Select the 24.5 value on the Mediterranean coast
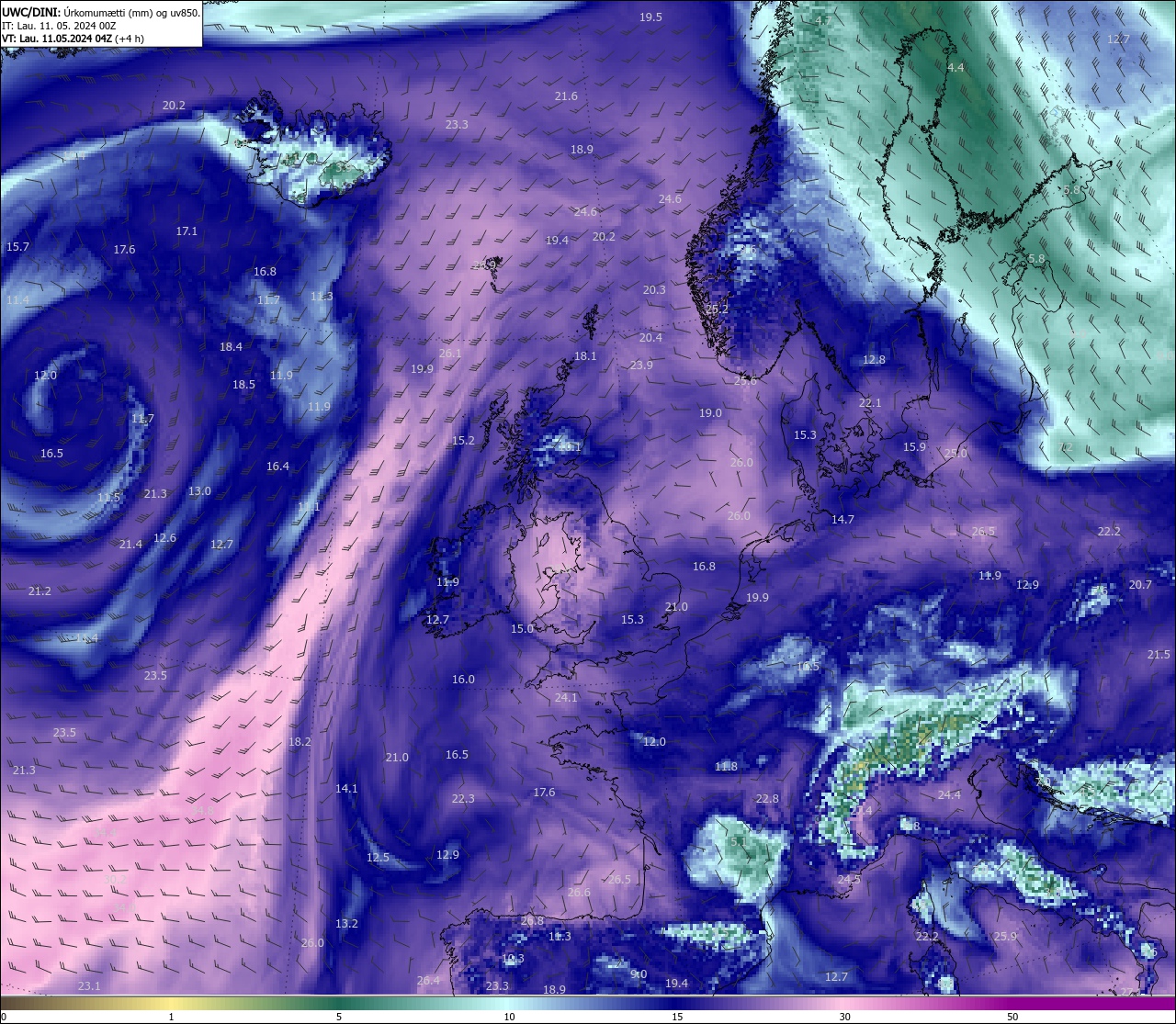 [x=849, y=880]
